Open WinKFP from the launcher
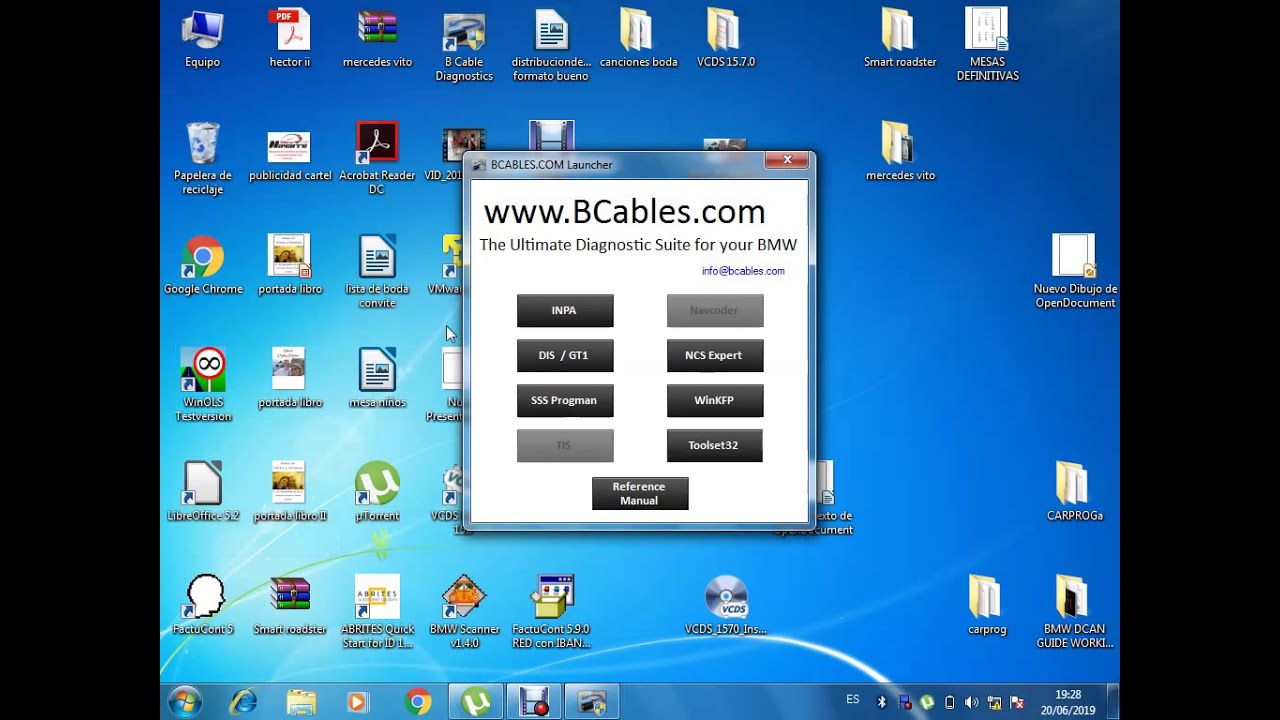 715,401
